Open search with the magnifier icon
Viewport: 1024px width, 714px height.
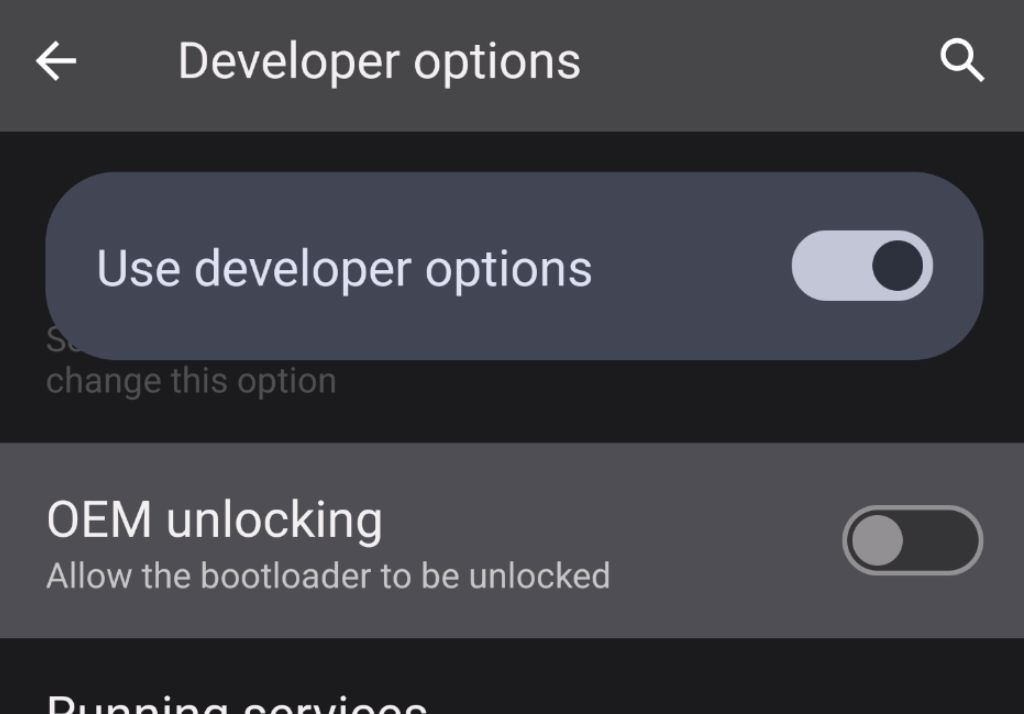(x=962, y=62)
